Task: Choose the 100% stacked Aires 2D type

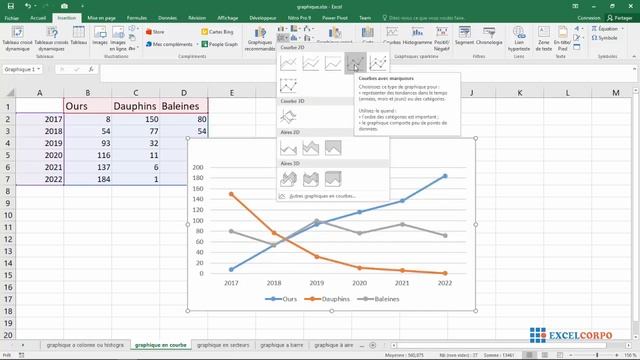Action: click(x=333, y=148)
